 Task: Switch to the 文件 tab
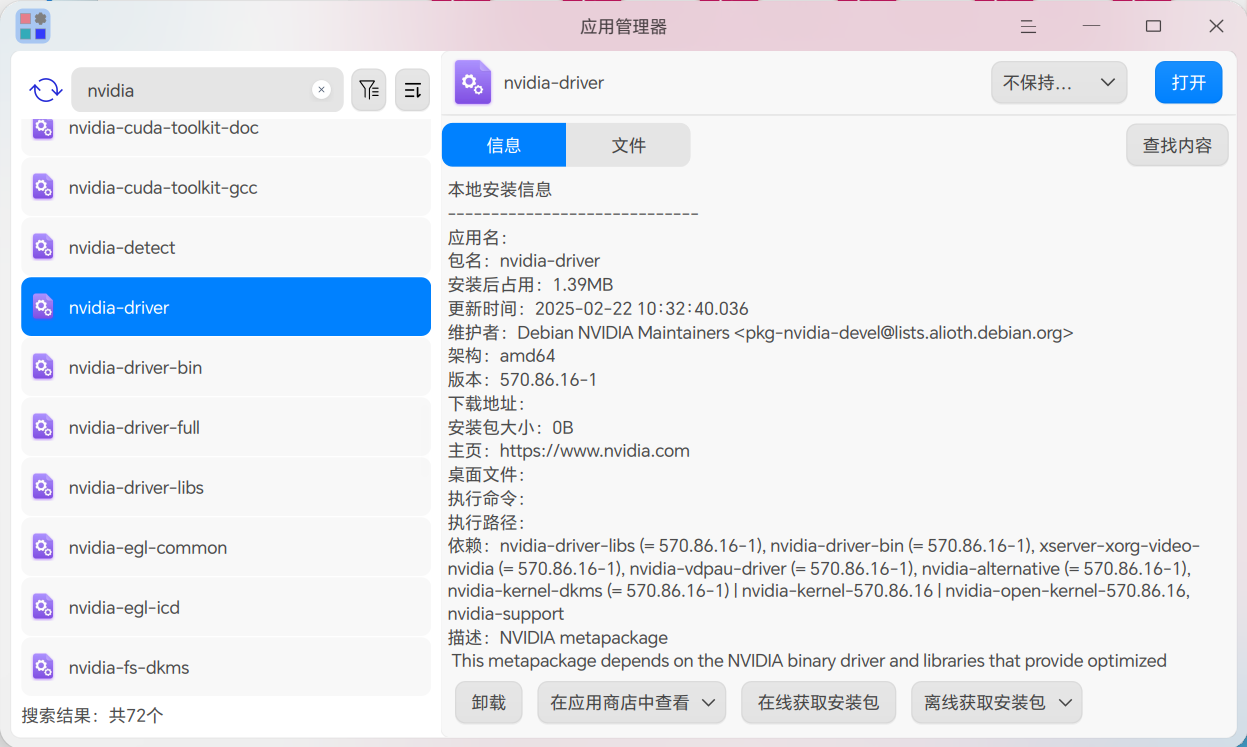point(628,145)
